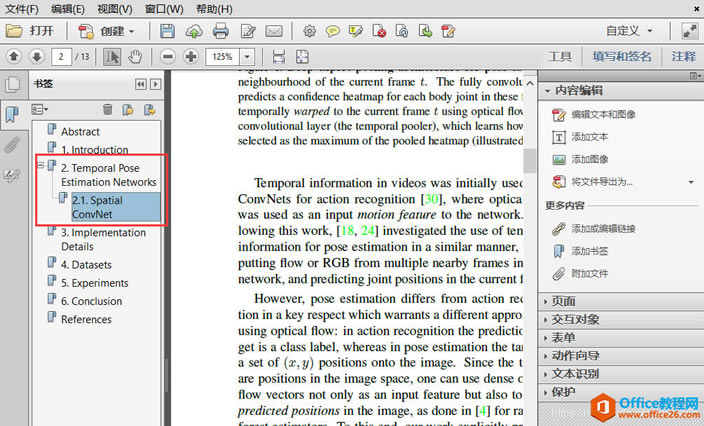Collapse the 2. Temporal Pose bookmark node

[x=41, y=165]
